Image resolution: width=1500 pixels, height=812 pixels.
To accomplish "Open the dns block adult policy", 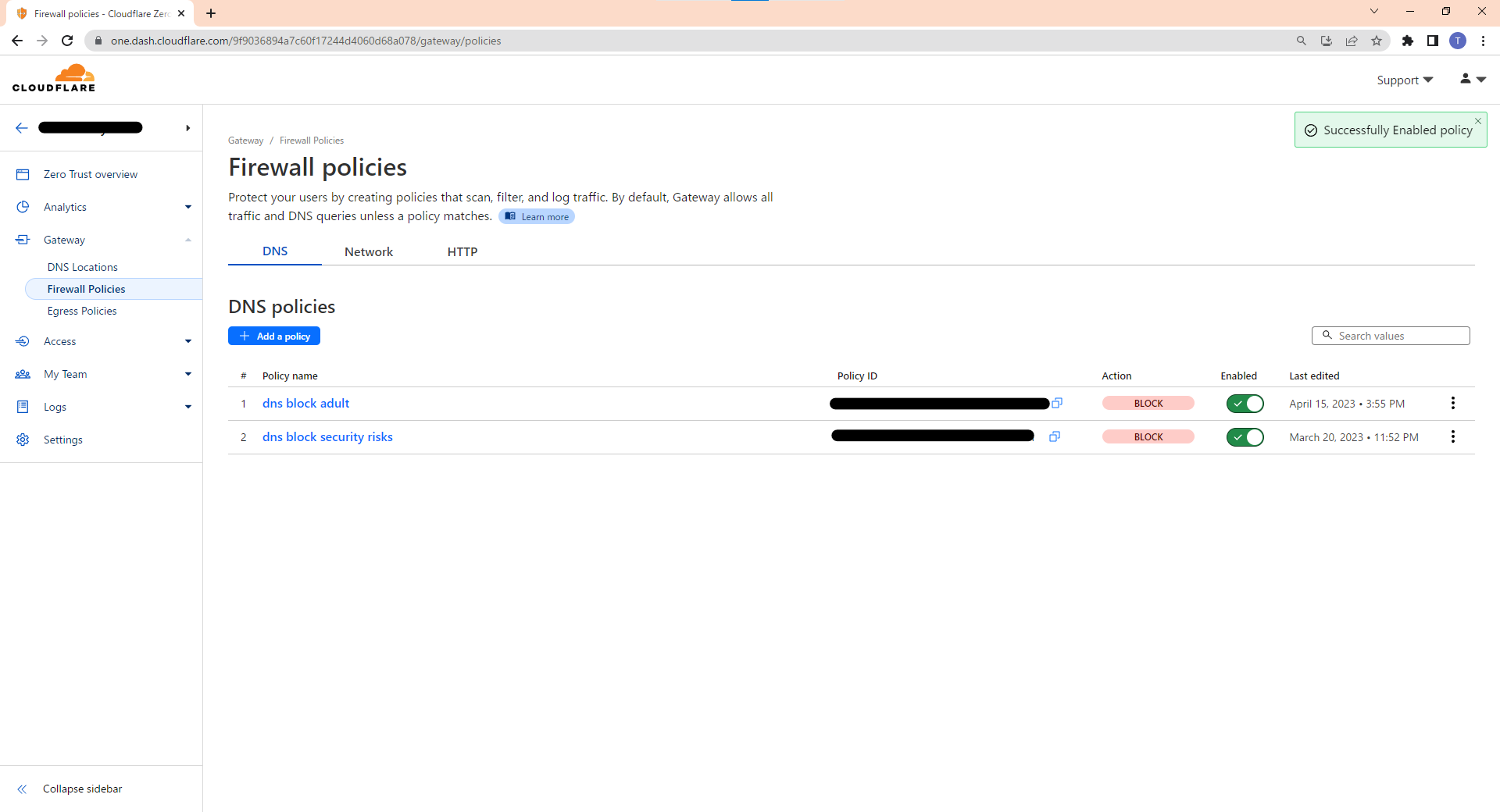I will click(x=305, y=403).
